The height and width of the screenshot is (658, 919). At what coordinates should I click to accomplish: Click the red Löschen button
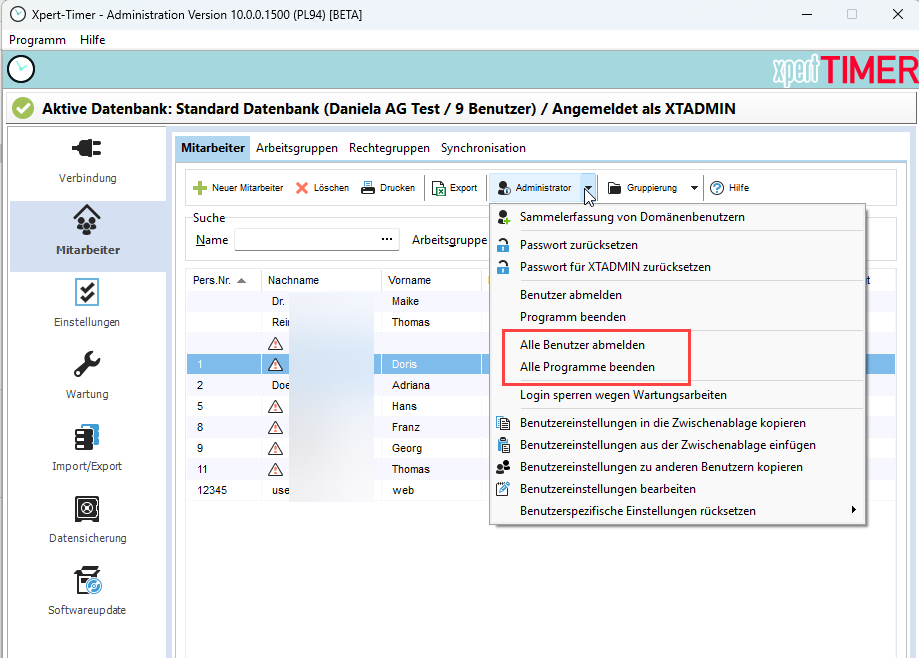coord(322,188)
